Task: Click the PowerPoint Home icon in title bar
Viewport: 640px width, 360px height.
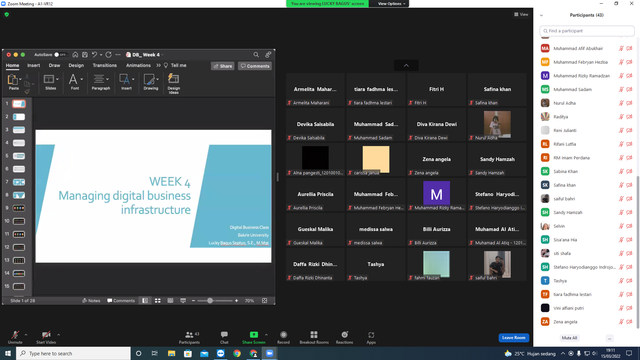Action: pyautogui.click(x=75, y=55)
